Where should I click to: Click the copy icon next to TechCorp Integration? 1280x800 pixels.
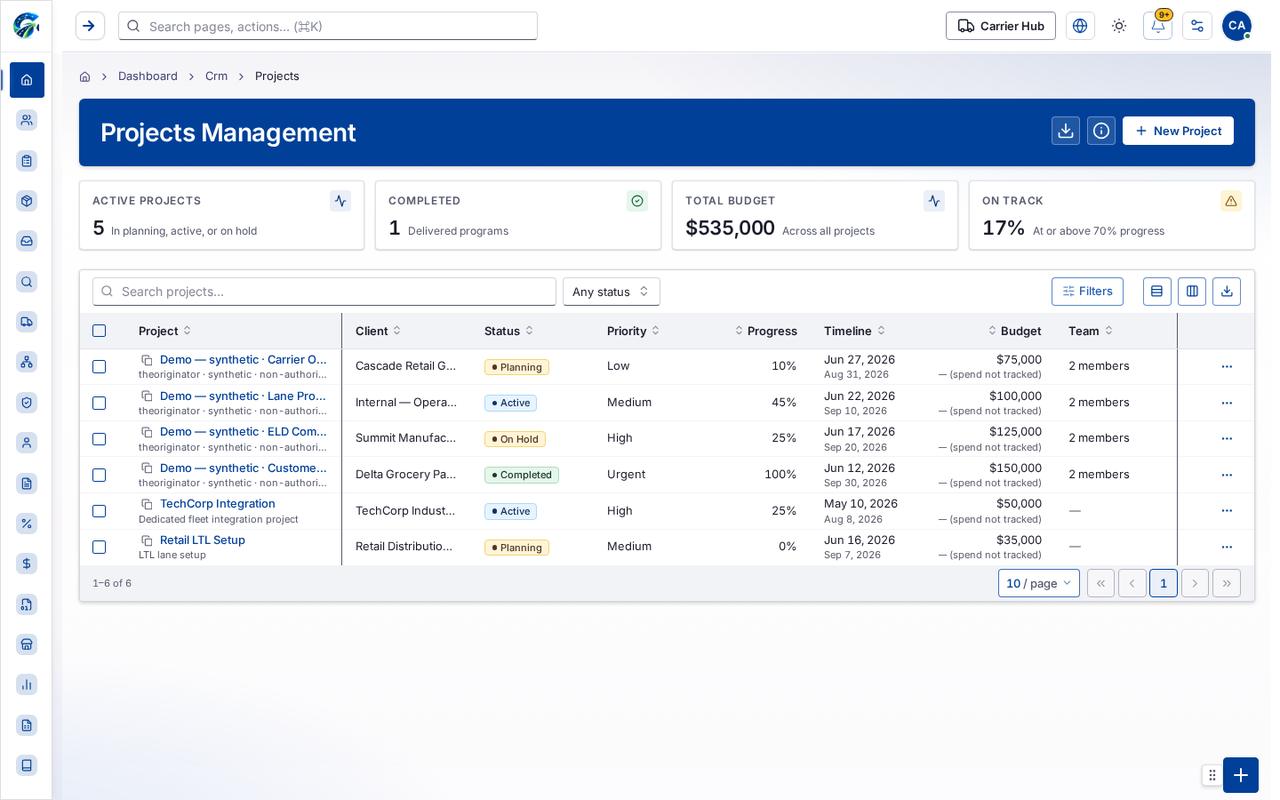pos(147,504)
